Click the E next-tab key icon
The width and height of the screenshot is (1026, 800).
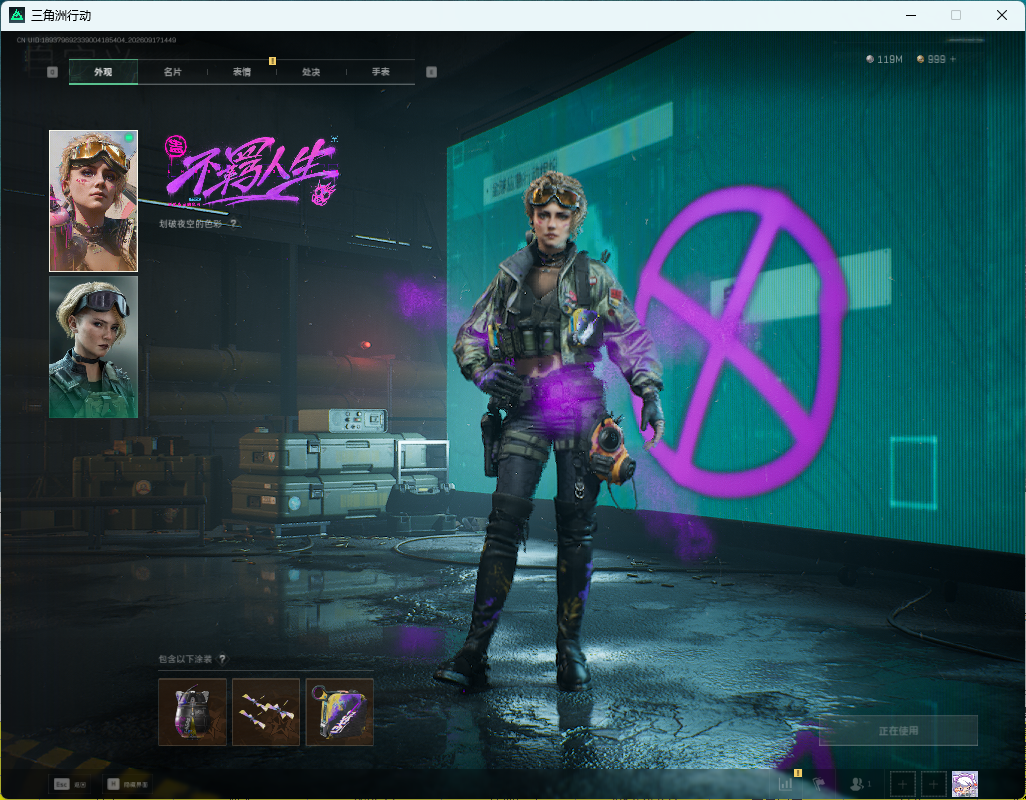pyautogui.click(x=431, y=72)
